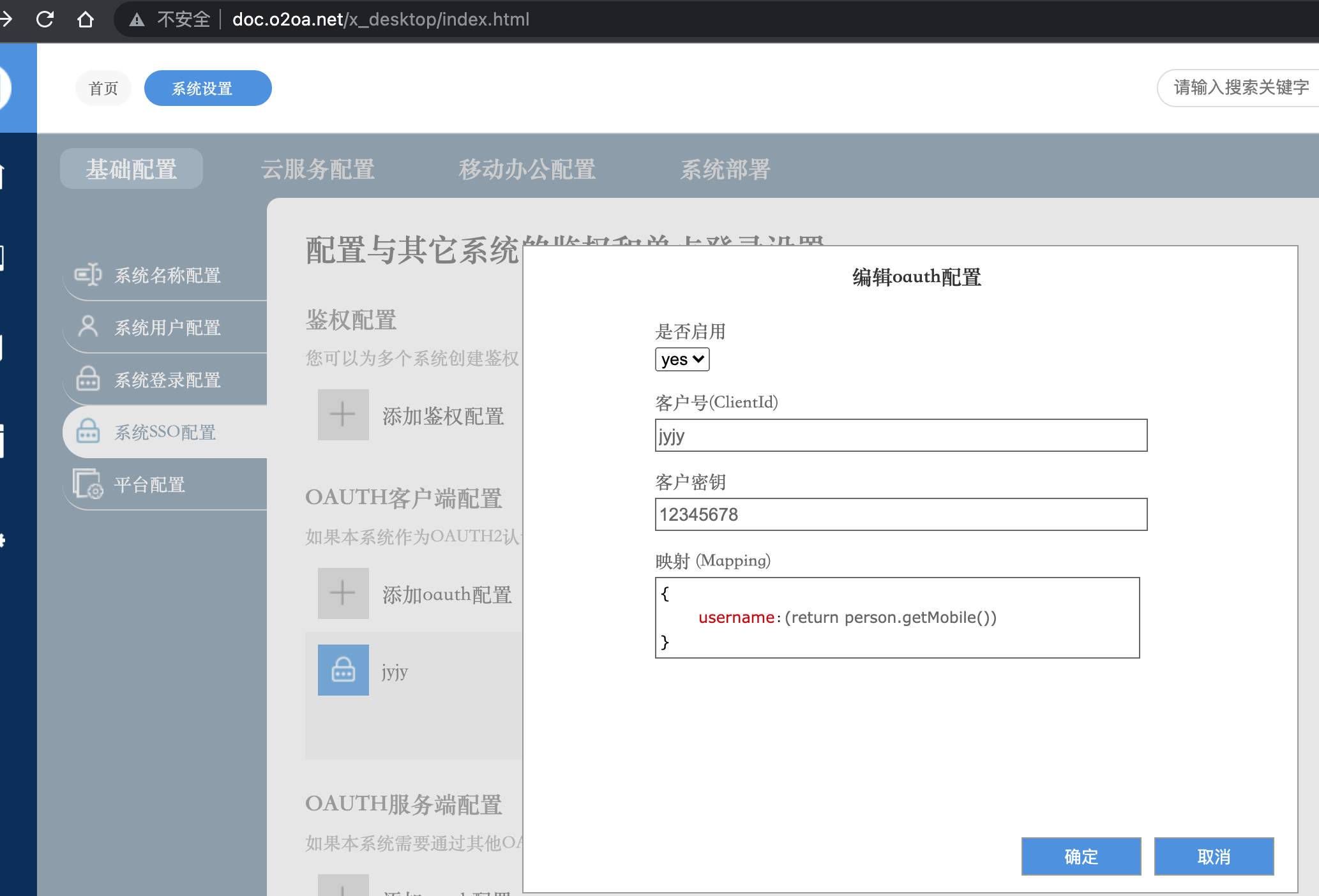
Task: Switch to 移动办公配置 tab
Action: (x=527, y=169)
